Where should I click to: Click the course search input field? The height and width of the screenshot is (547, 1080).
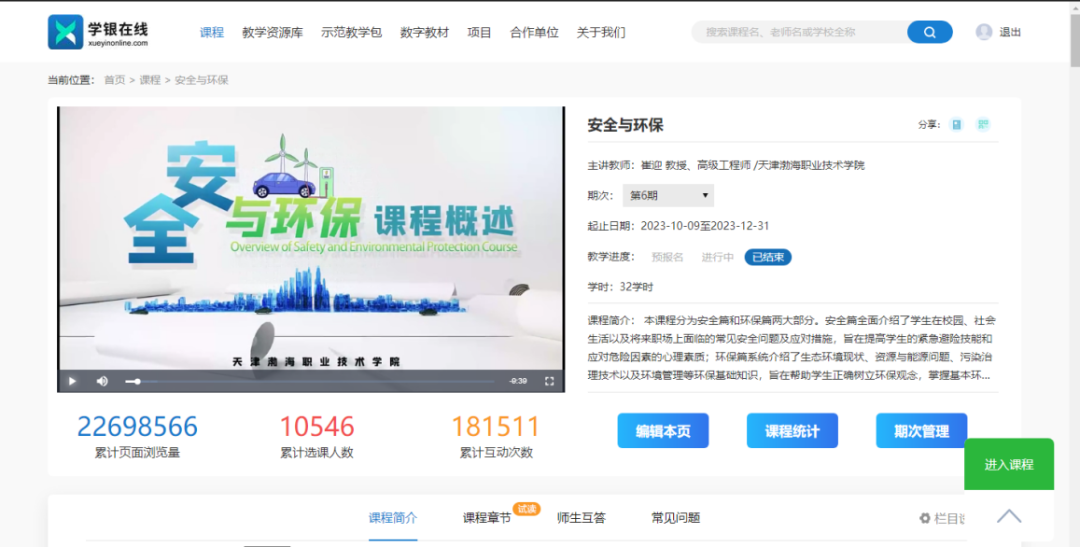pyautogui.click(x=798, y=32)
